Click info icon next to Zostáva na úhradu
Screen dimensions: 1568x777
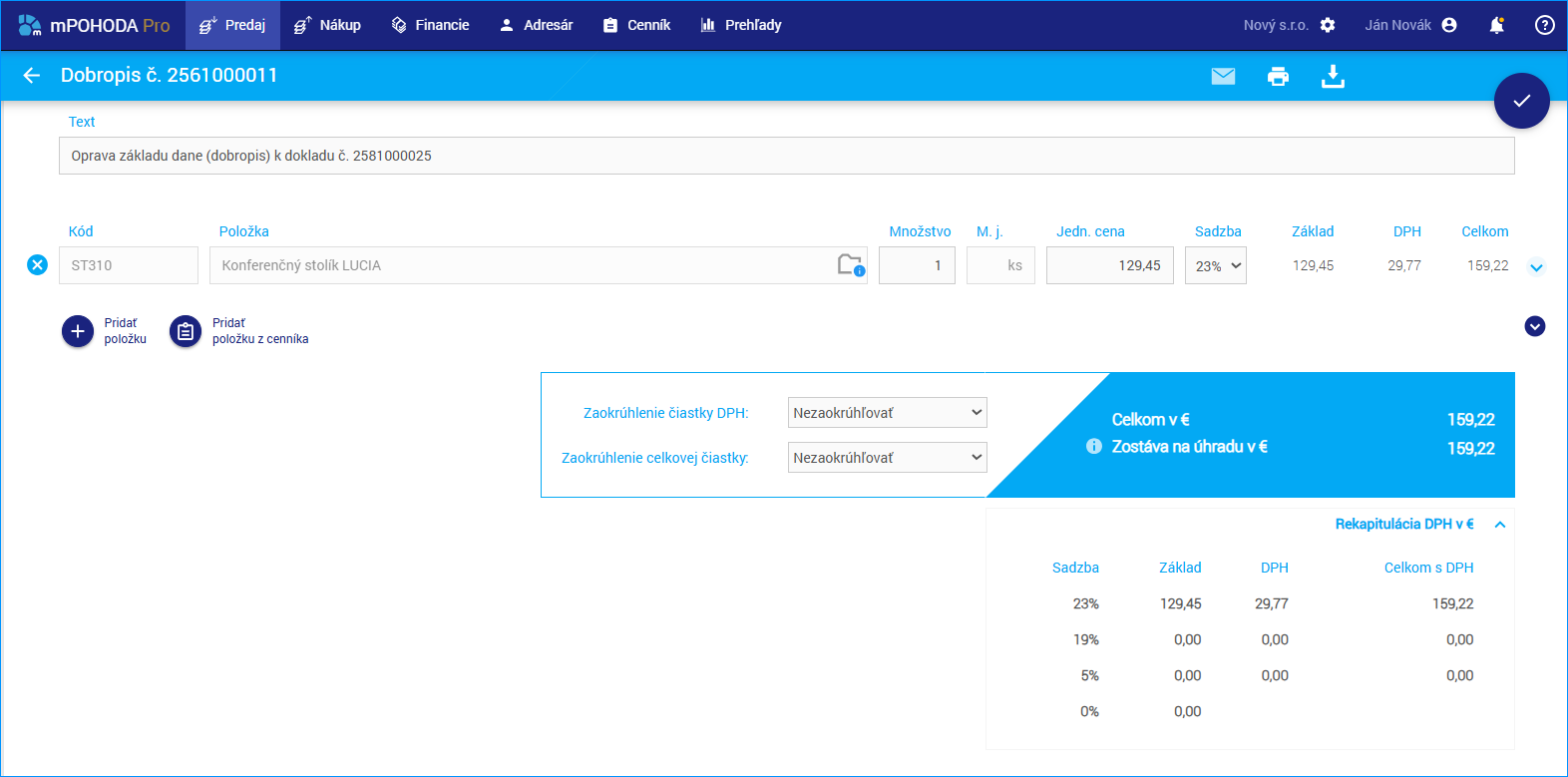[x=1094, y=447]
